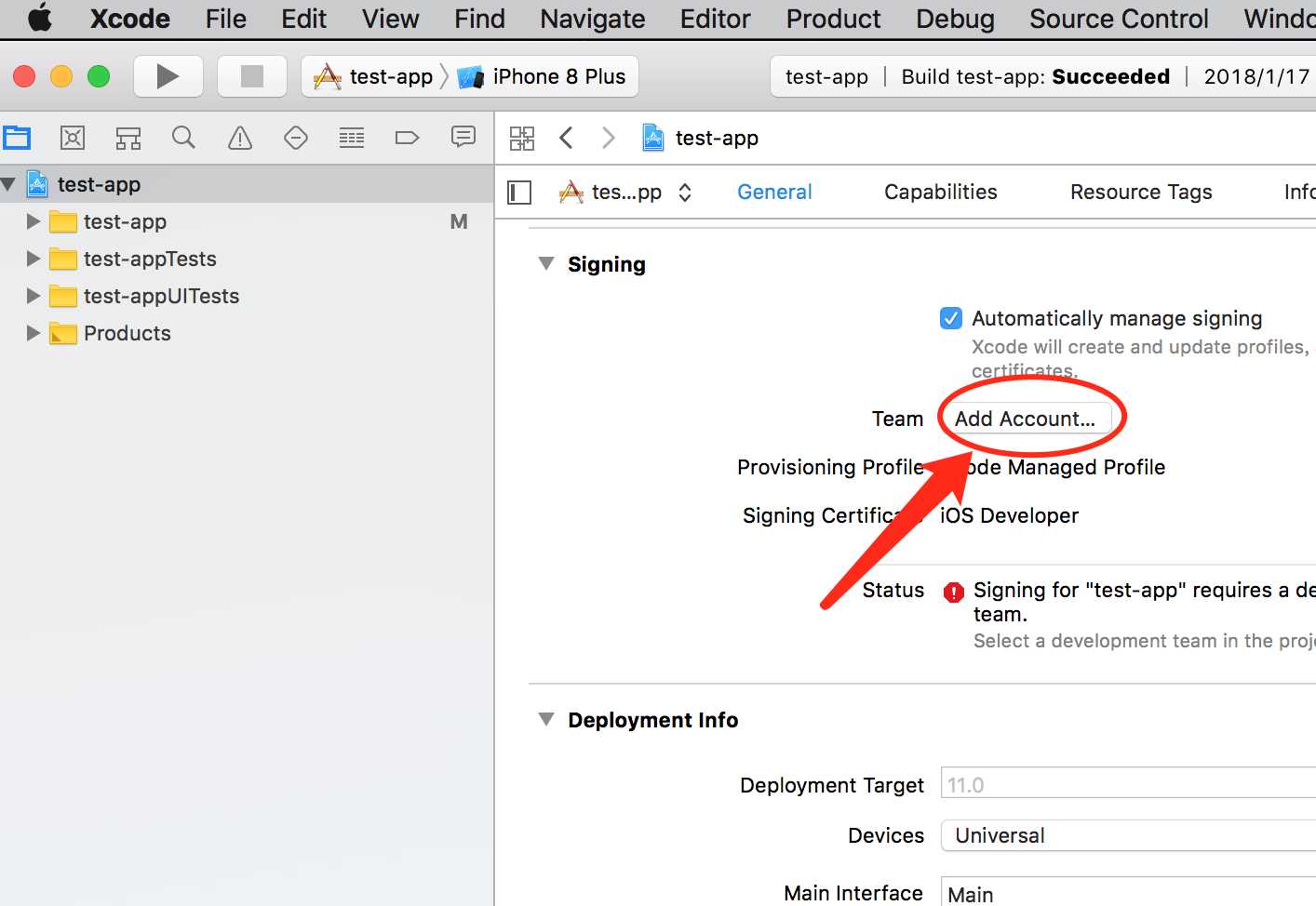Click the M source control status badge
The height and width of the screenshot is (906, 1316).
coord(459,221)
